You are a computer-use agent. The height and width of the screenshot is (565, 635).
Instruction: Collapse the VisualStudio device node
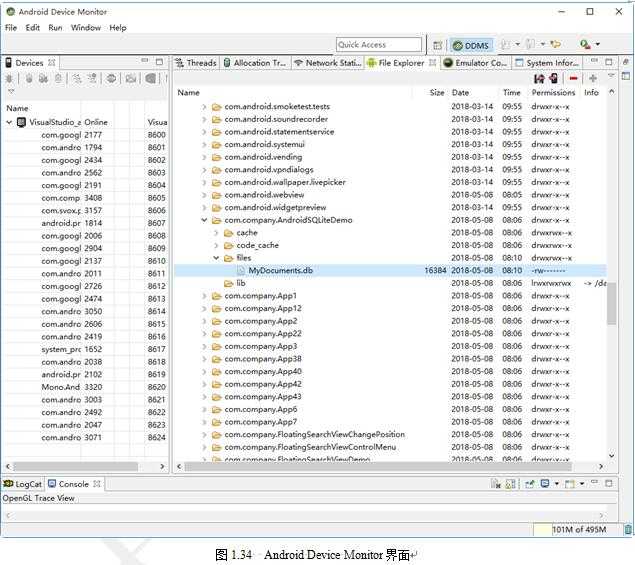tap(9, 122)
